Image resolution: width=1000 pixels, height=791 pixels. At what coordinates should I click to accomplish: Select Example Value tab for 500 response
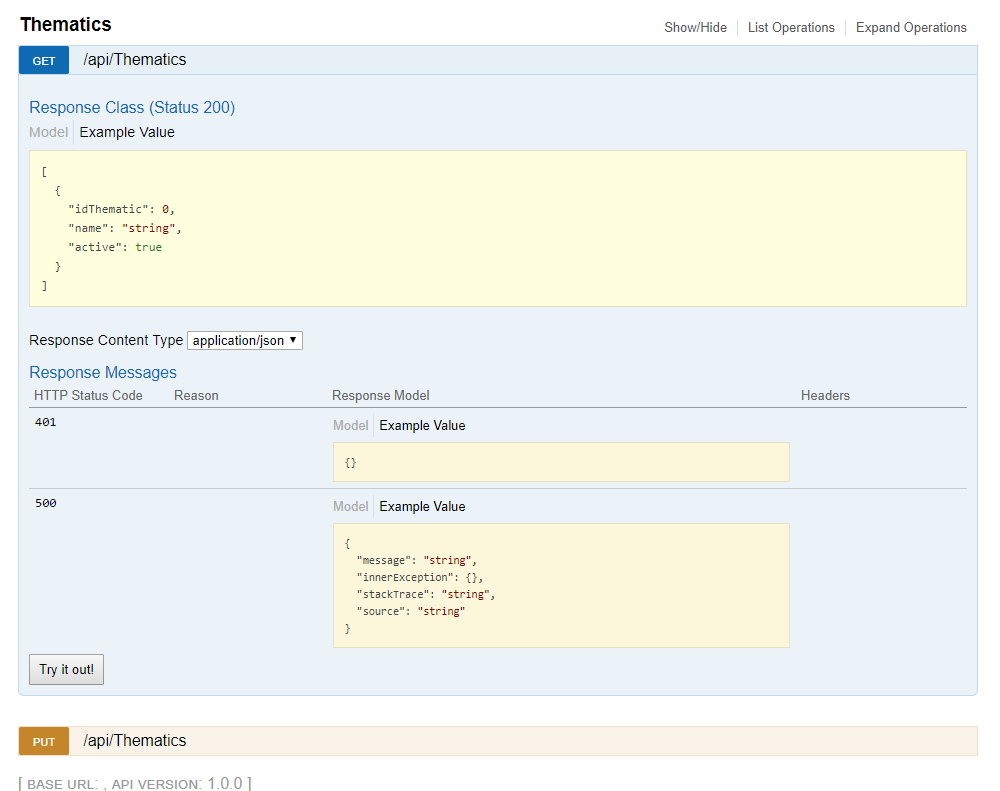[422, 506]
